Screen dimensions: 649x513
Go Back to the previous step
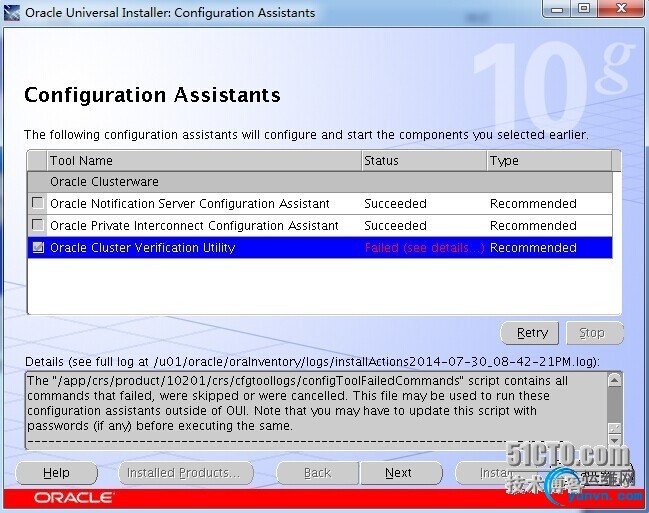coord(317,473)
